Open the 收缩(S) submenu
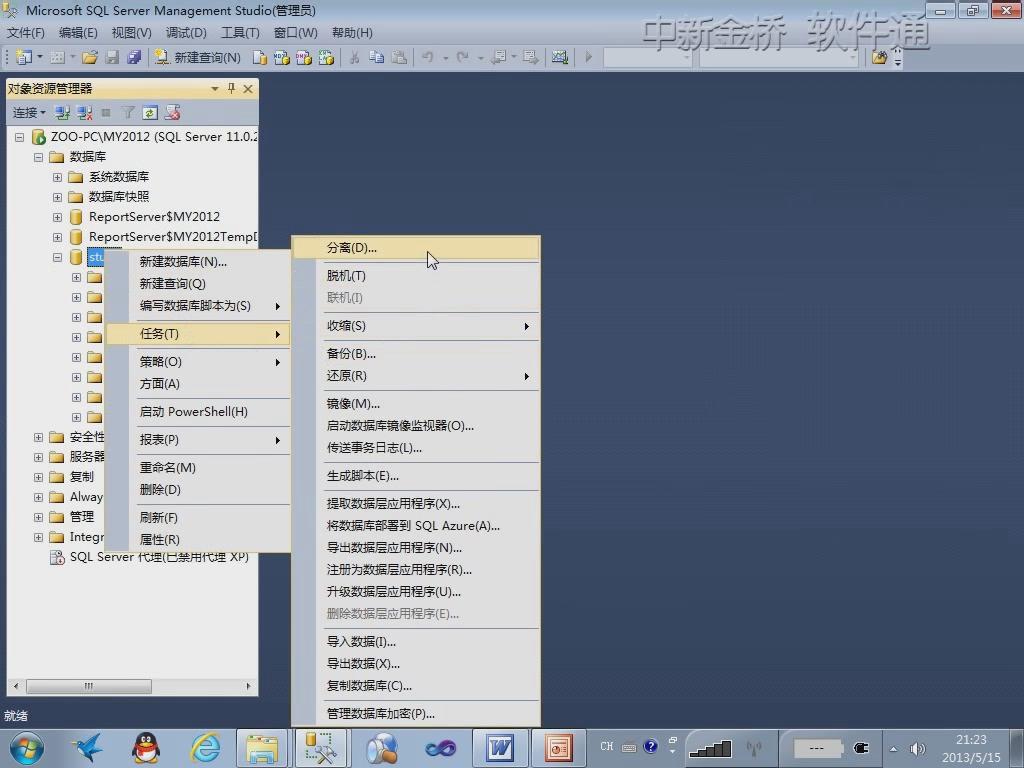 tap(416, 326)
